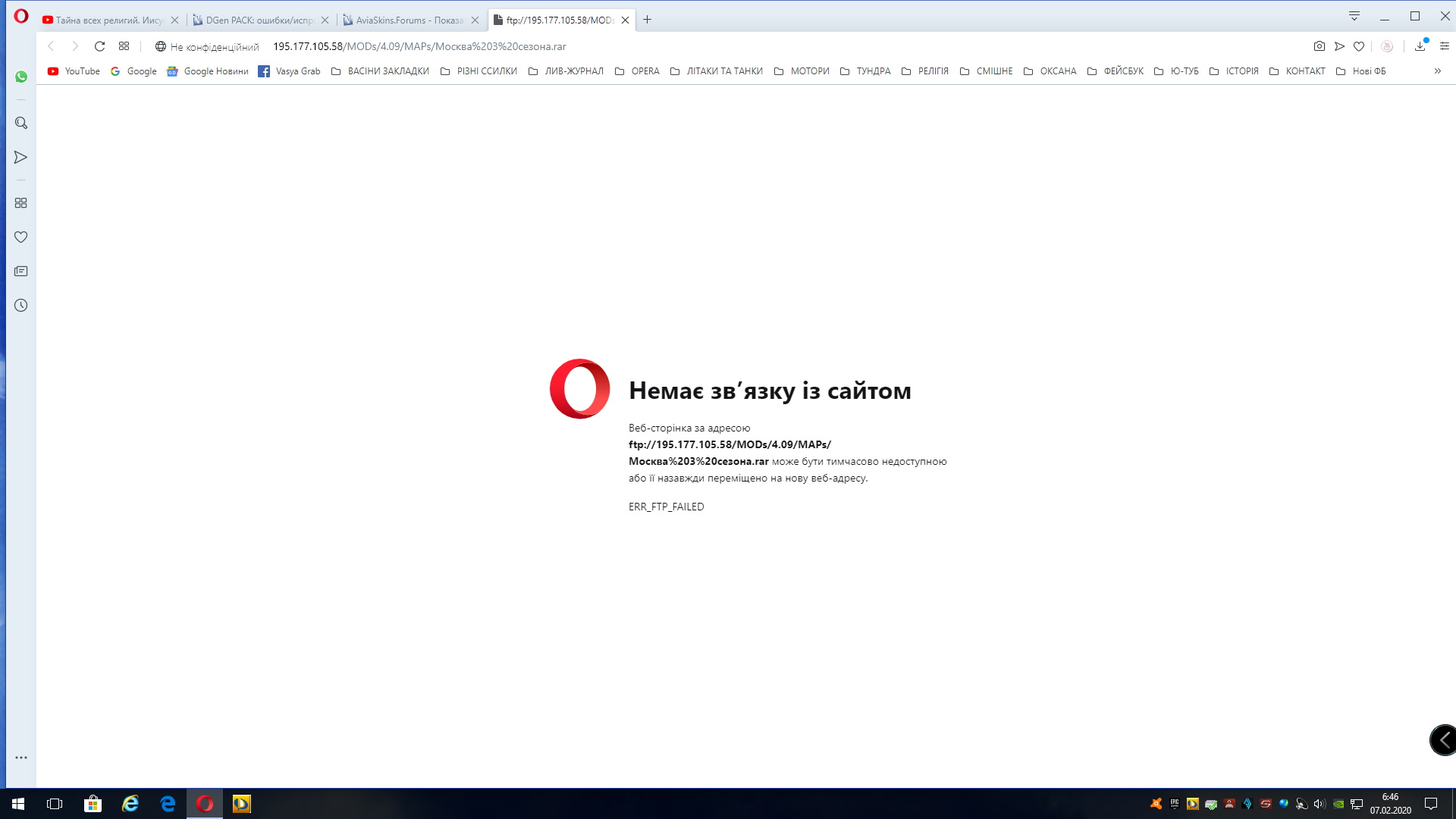The height and width of the screenshot is (819, 1456).
Task: Open WhatsApp in the Opera sidebar
Action: click(x=21, y=77)
